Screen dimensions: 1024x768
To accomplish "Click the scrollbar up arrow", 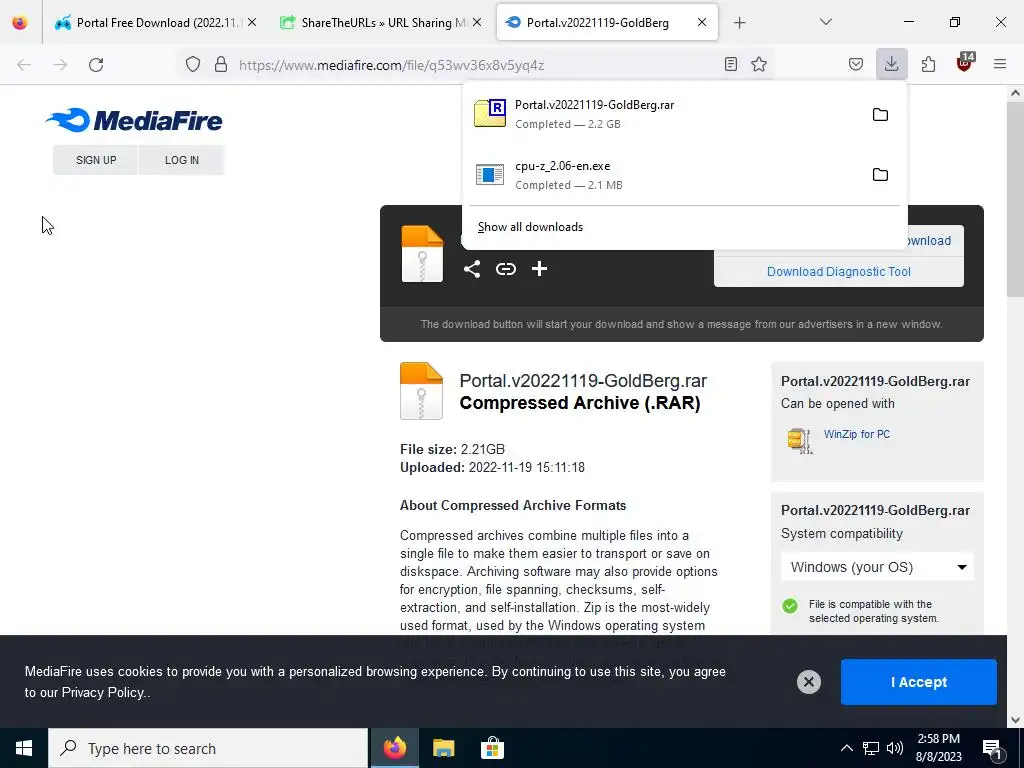I will (x=1015, y=93).
